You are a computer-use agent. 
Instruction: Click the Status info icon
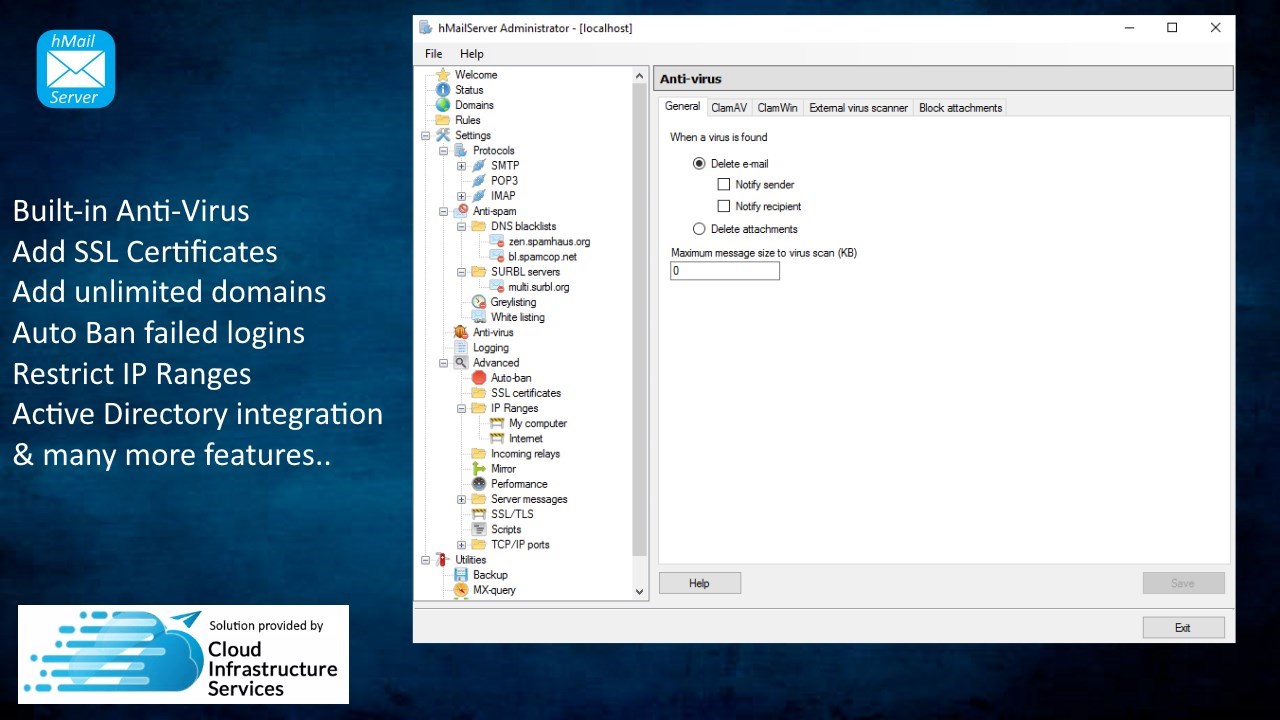pyautogui.click(x=443, y=90)
